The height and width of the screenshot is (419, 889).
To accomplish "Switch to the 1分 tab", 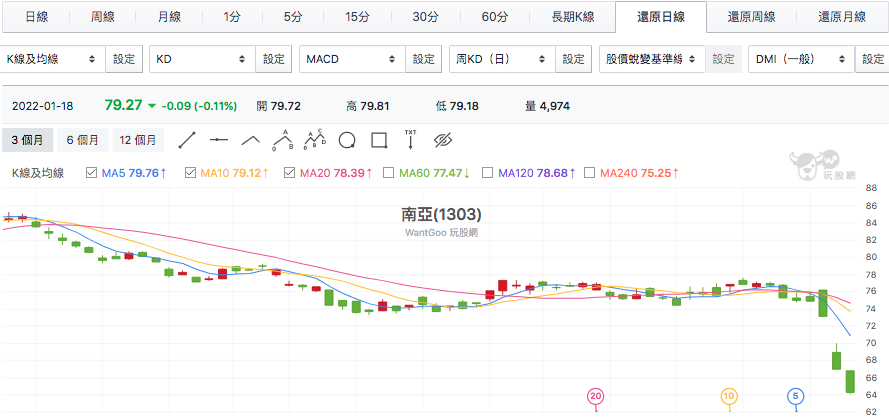I will coord(231,17).
